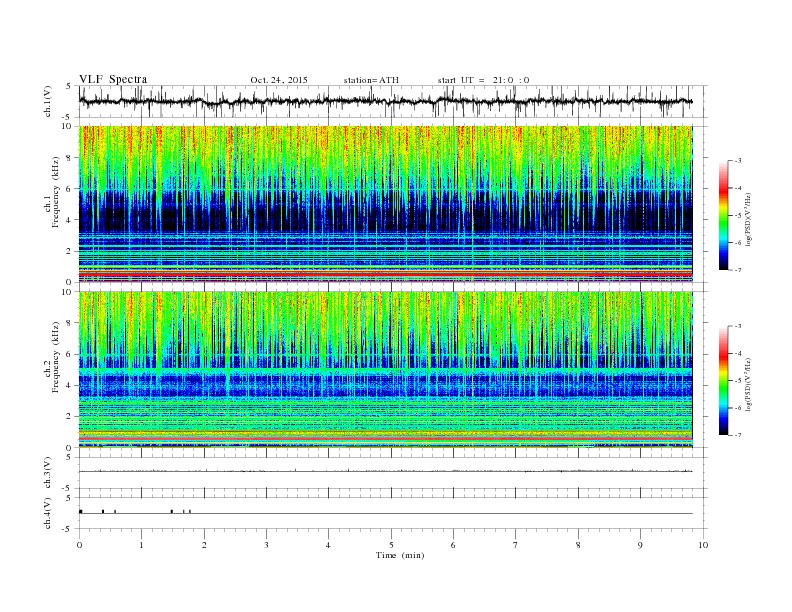Click the x-axis tick label "7"
This screenshot has width=792, height=612.
click(x=516, y=545)
